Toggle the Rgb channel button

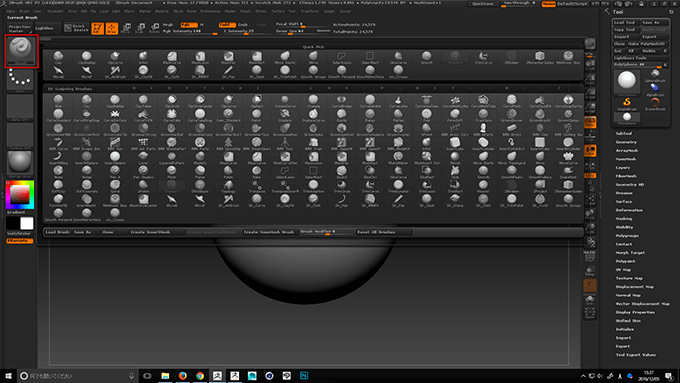click(x=189, y=25)
